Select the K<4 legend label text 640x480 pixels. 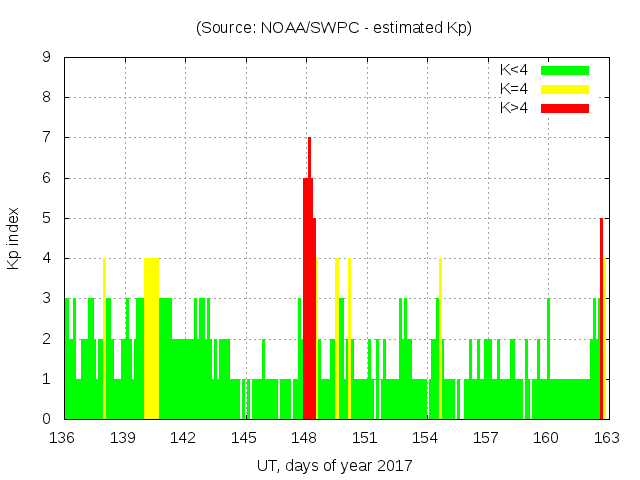tap(515, 70)
